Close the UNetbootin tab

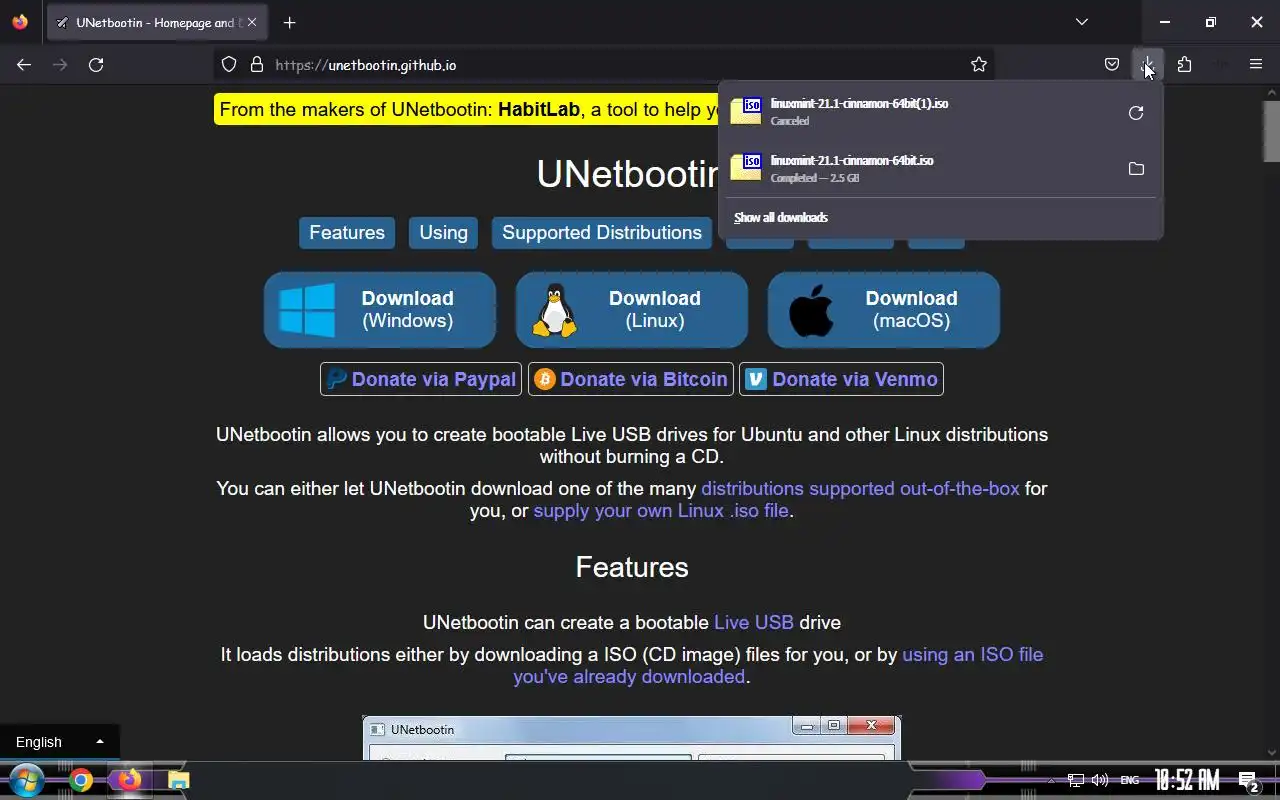point(251,22)
